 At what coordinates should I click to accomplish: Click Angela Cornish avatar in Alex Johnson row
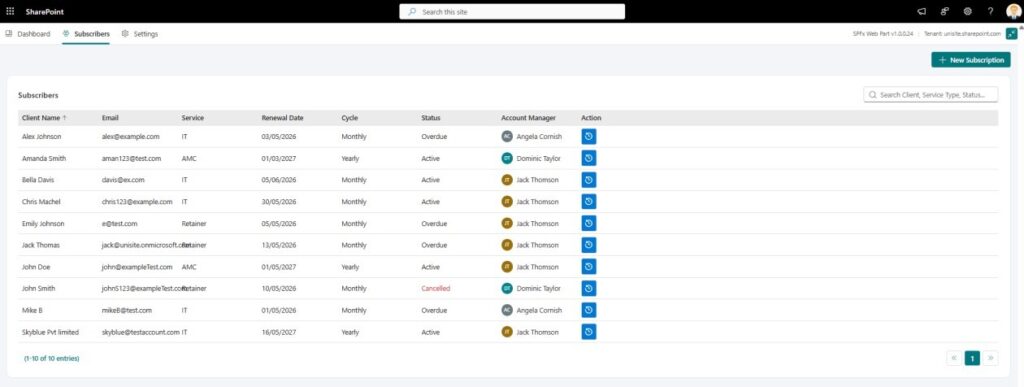pos(507,136)
